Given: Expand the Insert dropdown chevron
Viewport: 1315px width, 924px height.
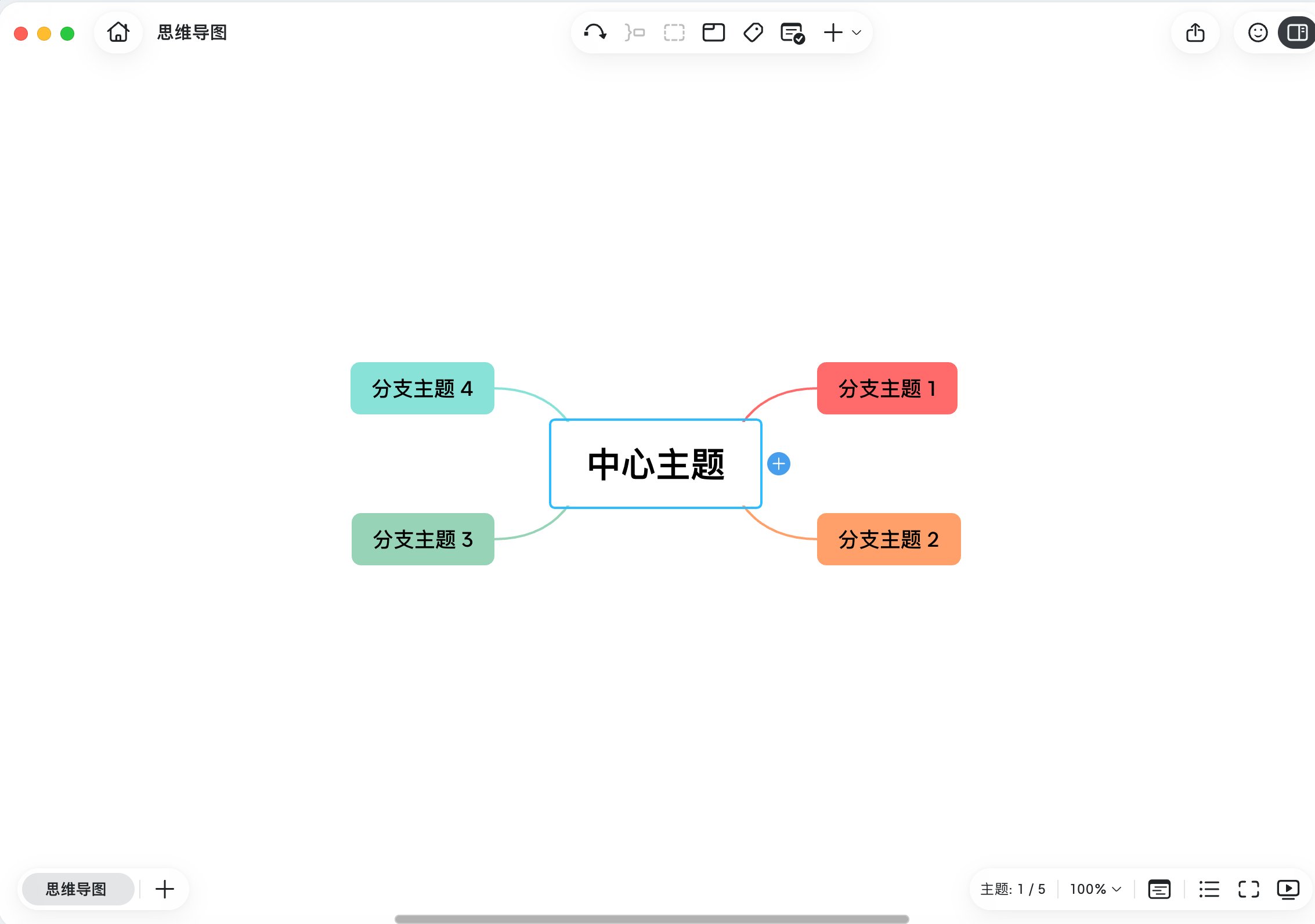Looking at the screenshot, I should 857,33.
